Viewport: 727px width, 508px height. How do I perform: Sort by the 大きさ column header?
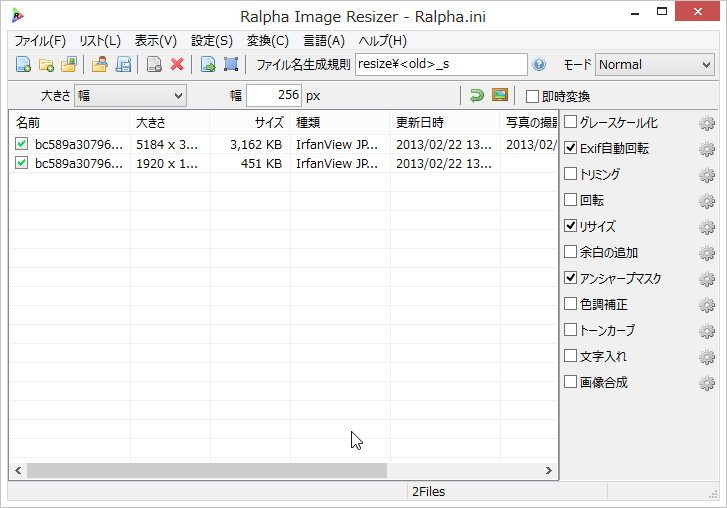coord(170,122)
